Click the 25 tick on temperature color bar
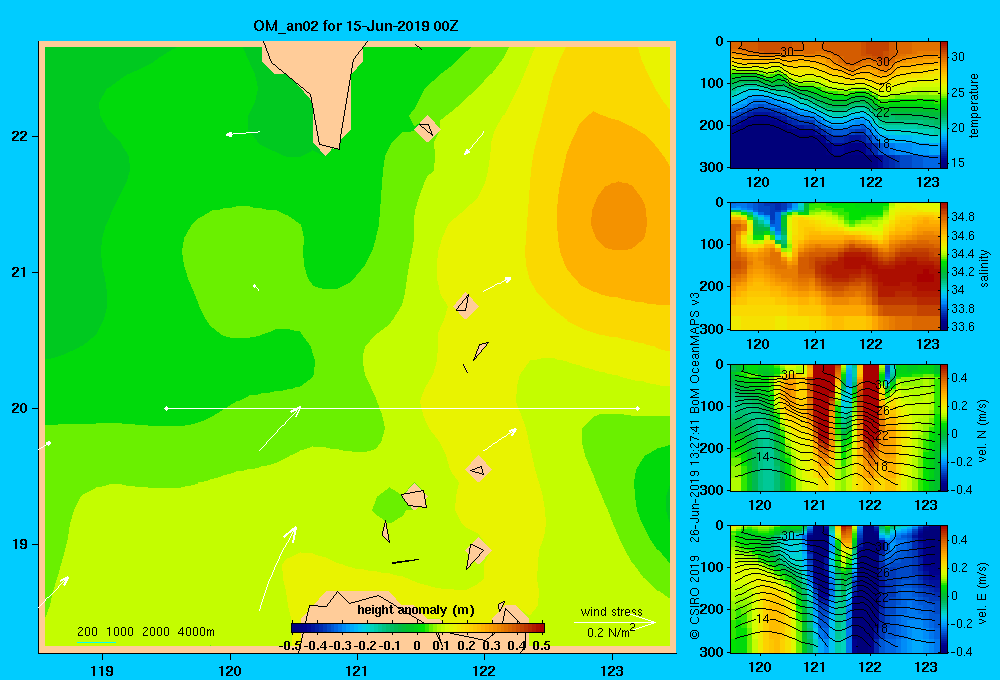Screen dimensions: 1000x680 coord(958,92)
